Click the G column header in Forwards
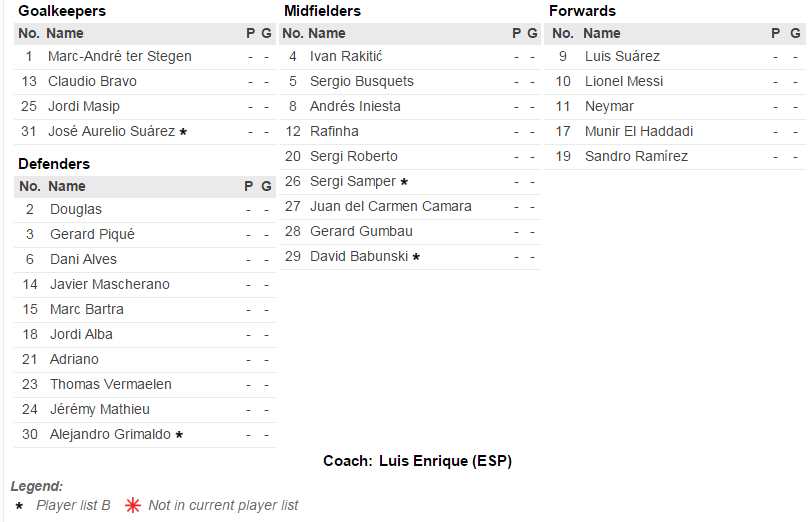Screen dimensions: 810x522 (795, 33)
